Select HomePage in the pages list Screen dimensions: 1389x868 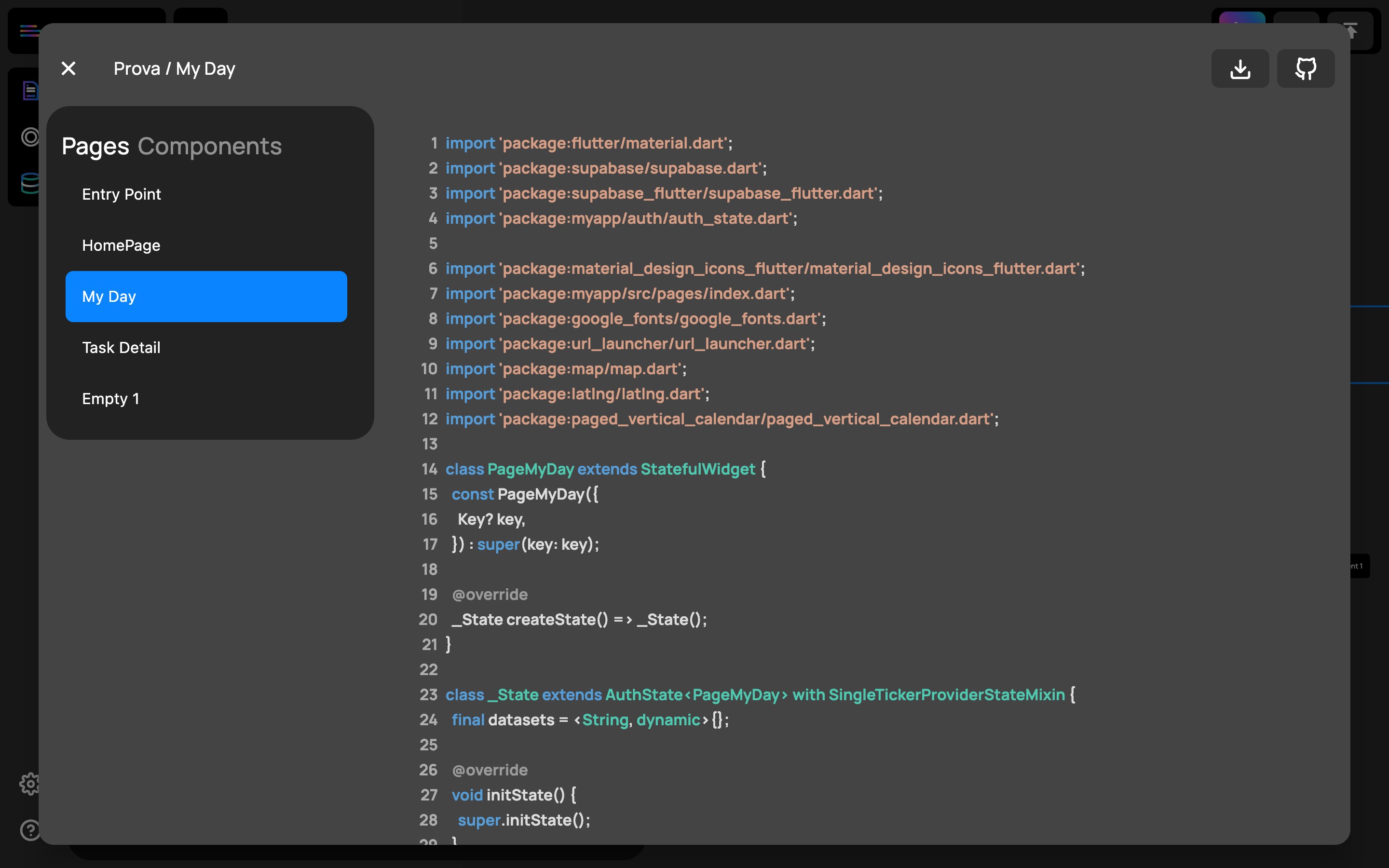tap(121, 246)
